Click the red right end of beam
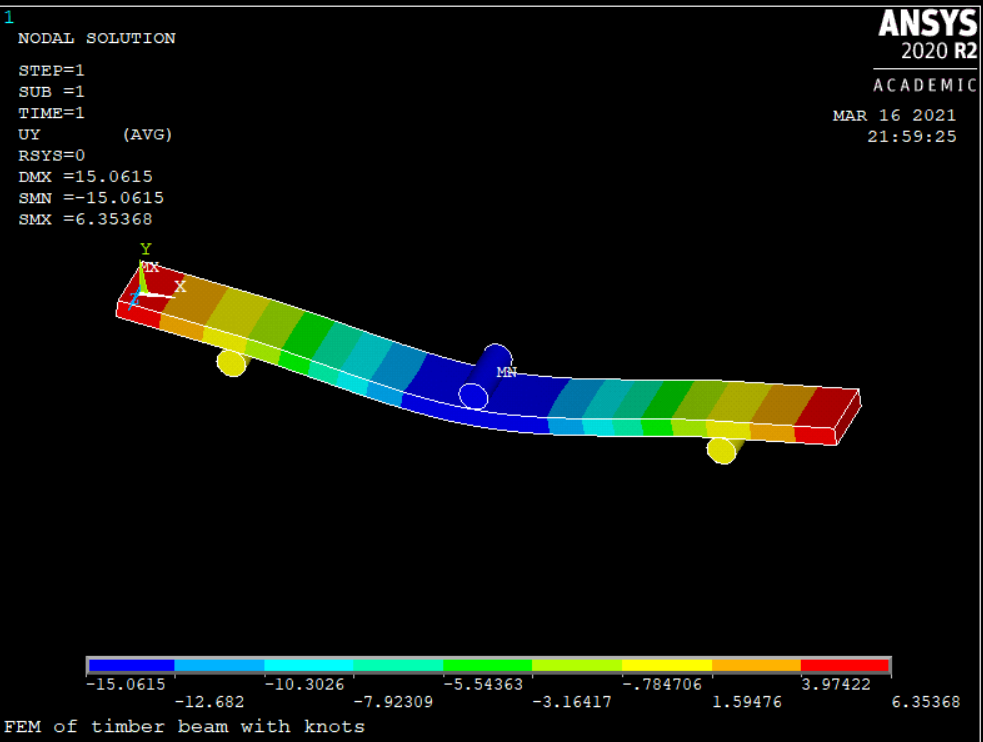 point(828,417)
